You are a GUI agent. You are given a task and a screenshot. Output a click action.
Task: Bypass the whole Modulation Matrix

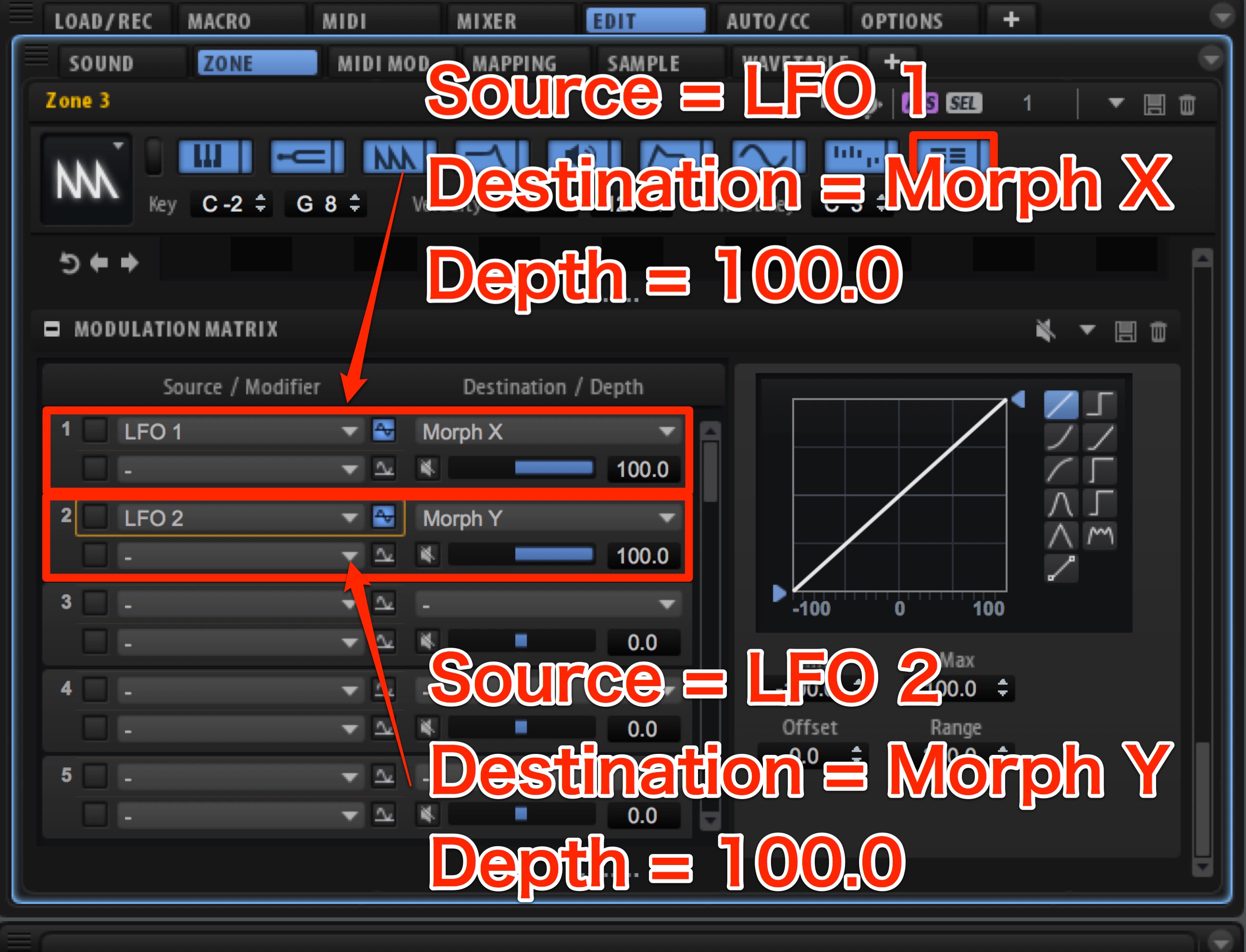[x=1046, y=330]
